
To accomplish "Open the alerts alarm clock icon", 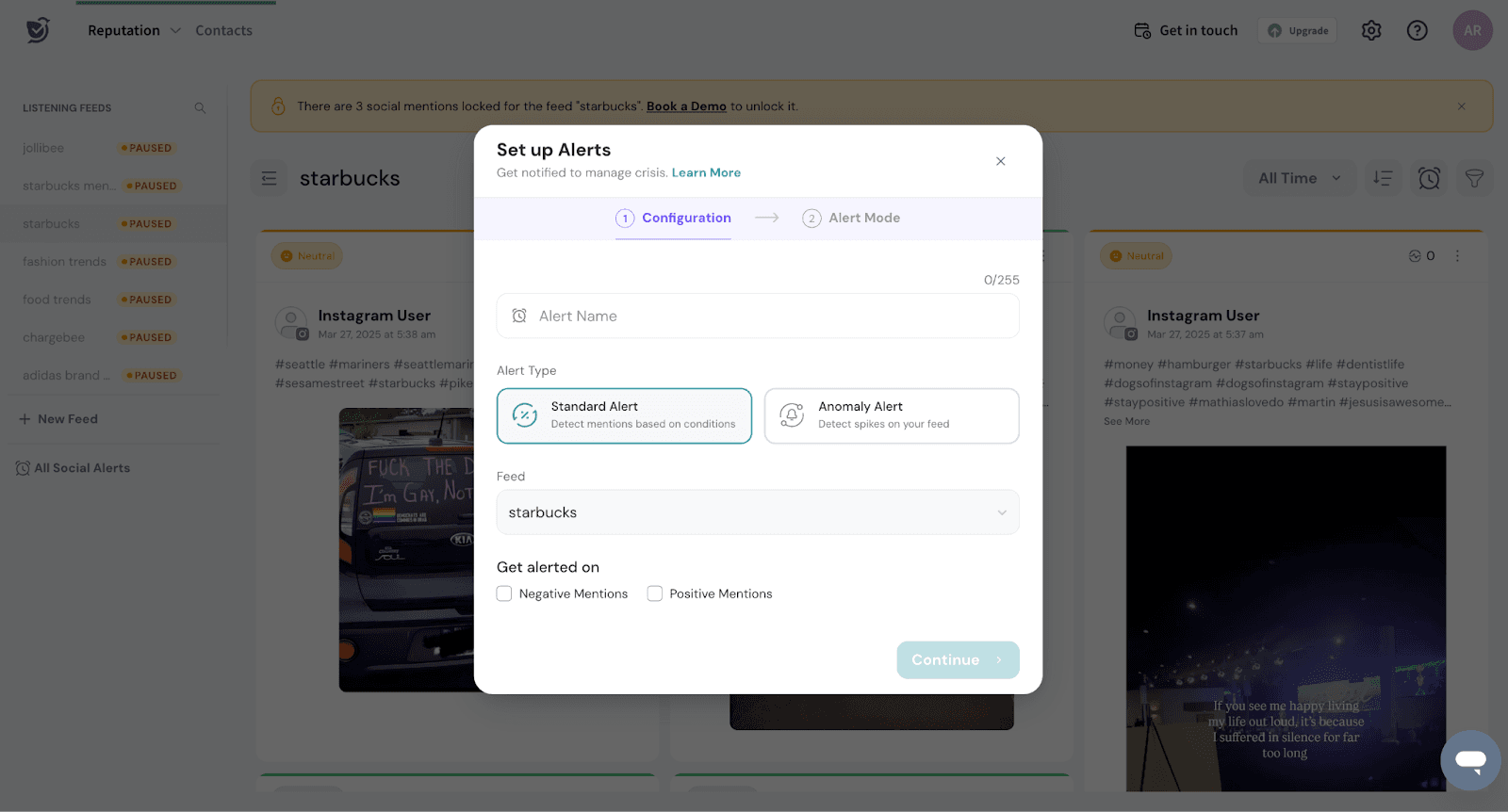I will 1429,178.
